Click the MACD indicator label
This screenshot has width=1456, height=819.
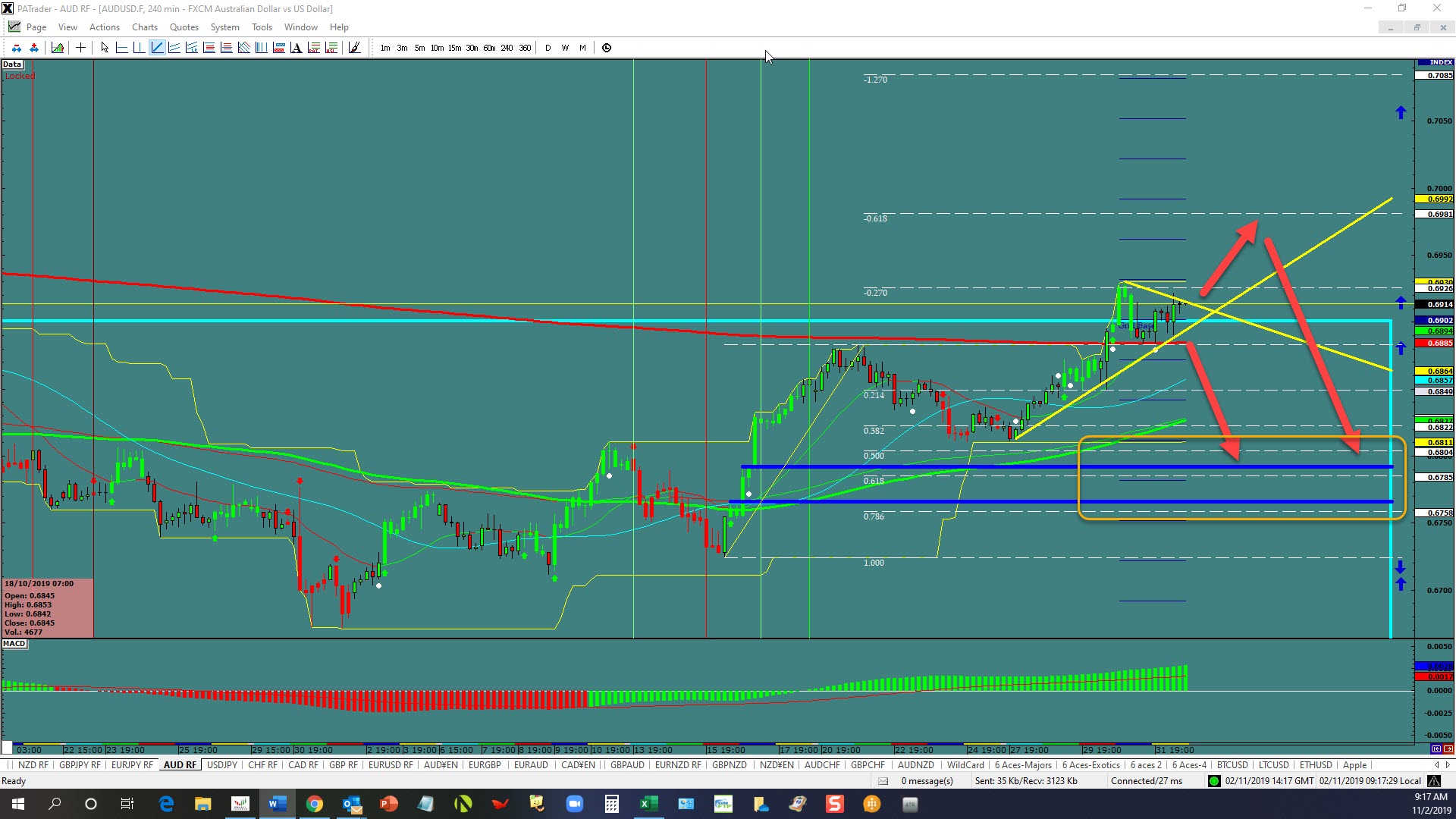coord(14,644)
